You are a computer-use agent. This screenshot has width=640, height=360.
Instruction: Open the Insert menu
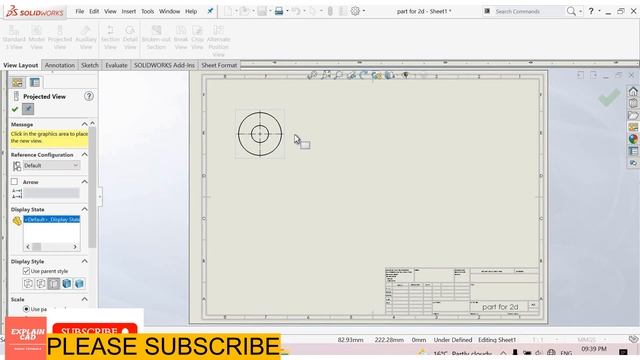pos(129,11)
